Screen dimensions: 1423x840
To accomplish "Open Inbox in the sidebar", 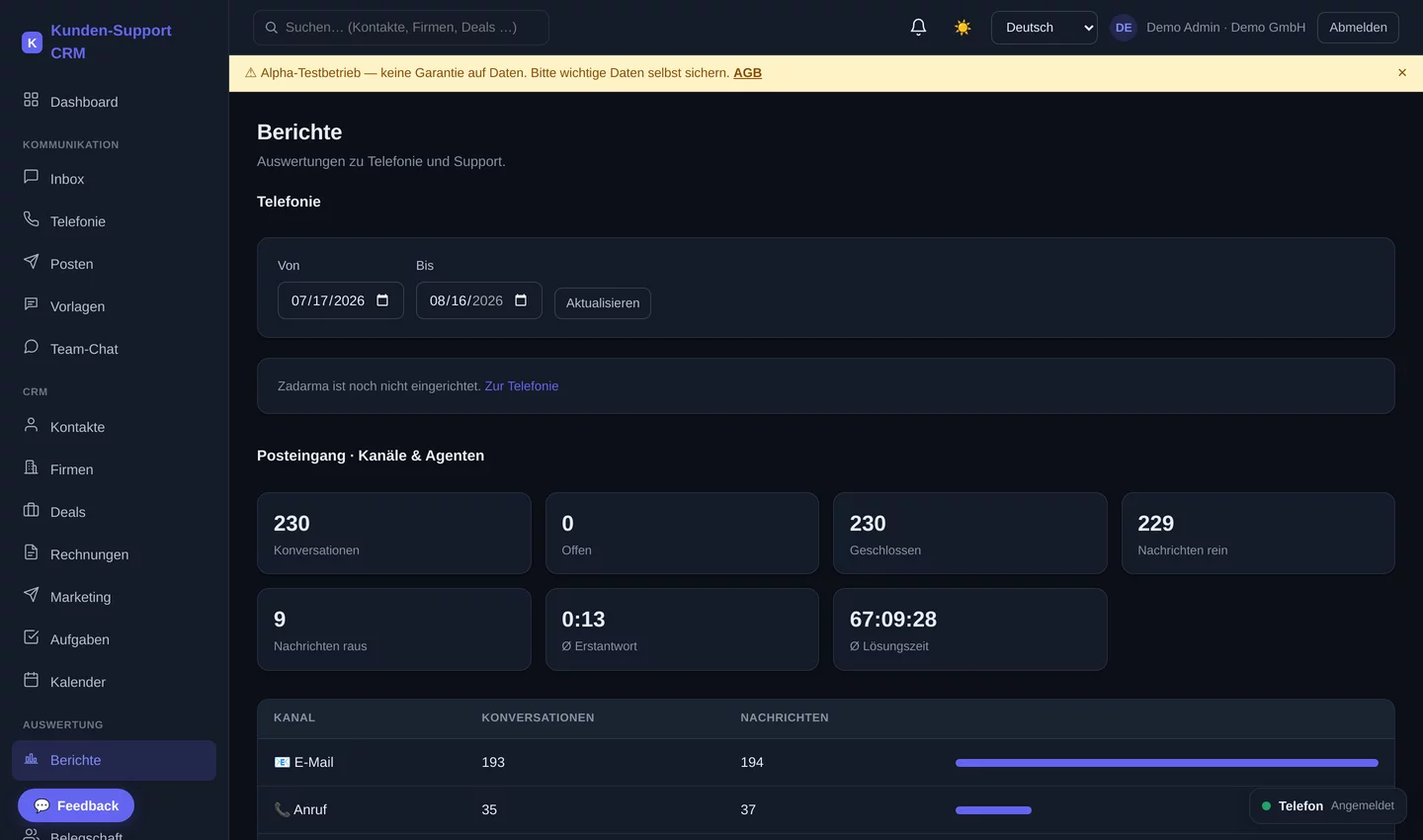I will (114, 179).
